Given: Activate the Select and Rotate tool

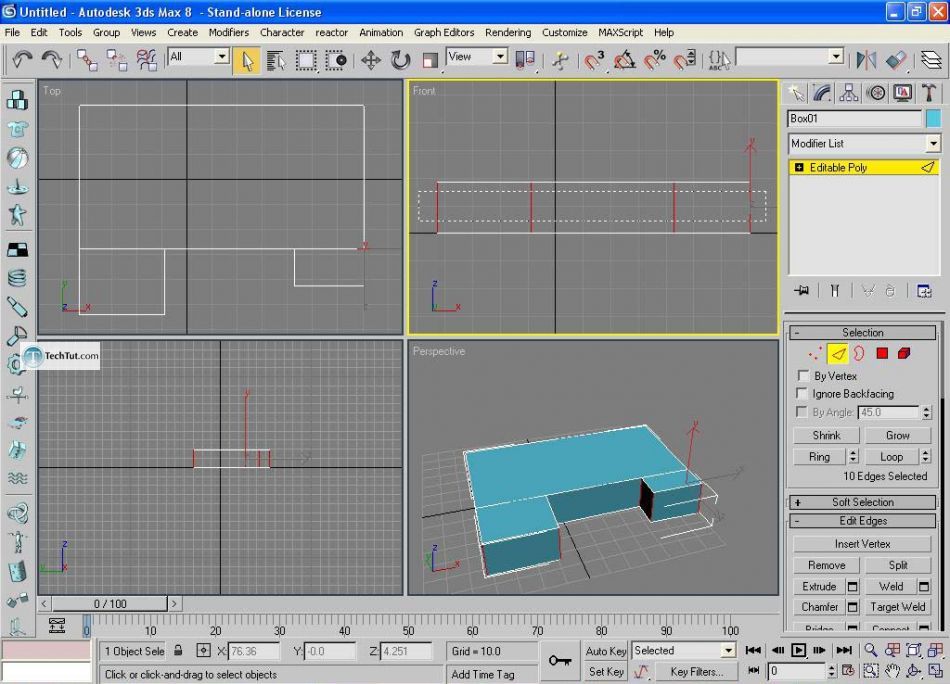Looking at the screenshot, I should (x=400, y=60).
